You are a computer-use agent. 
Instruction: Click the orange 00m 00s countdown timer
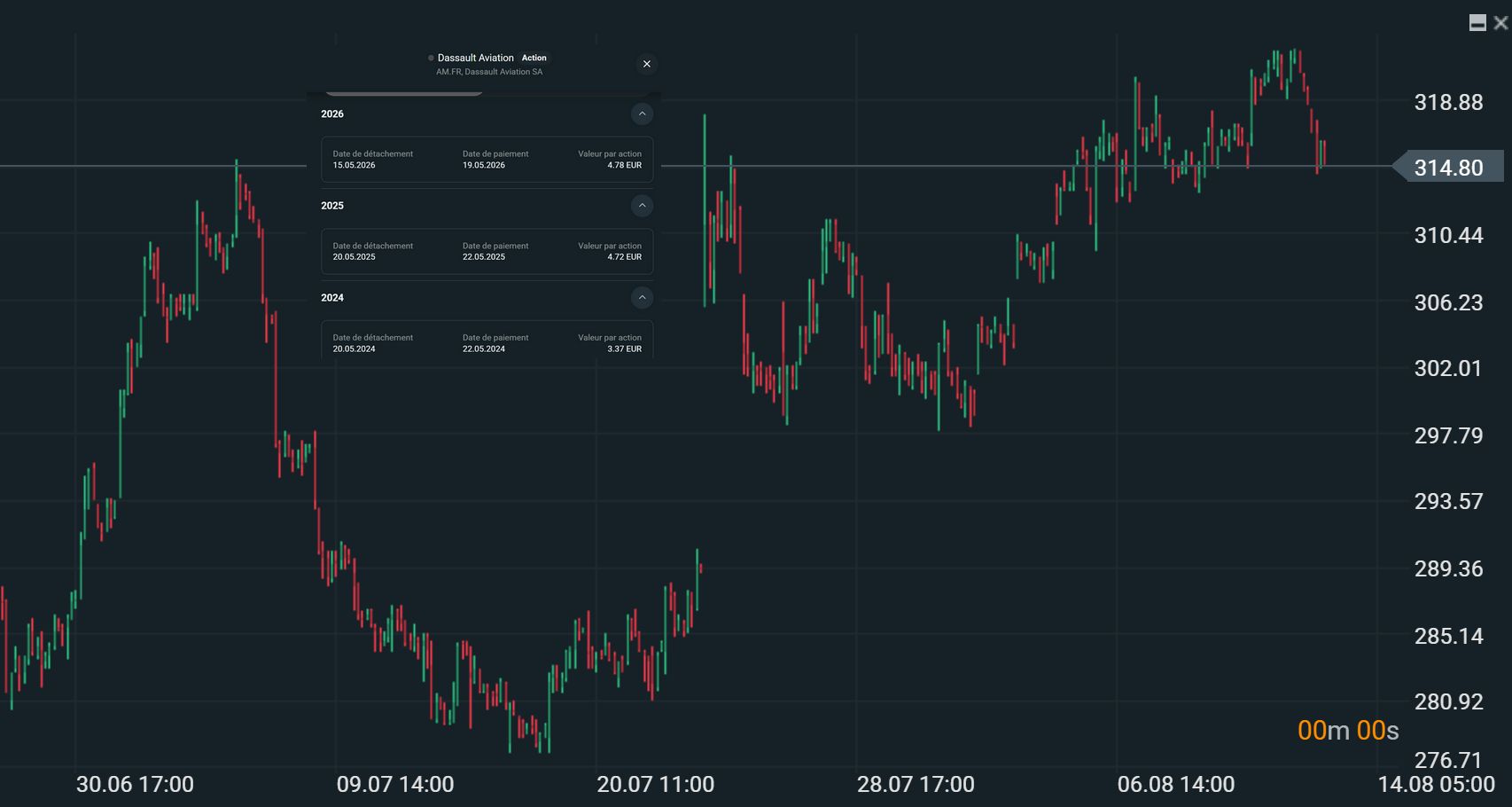coord(1348,730)
